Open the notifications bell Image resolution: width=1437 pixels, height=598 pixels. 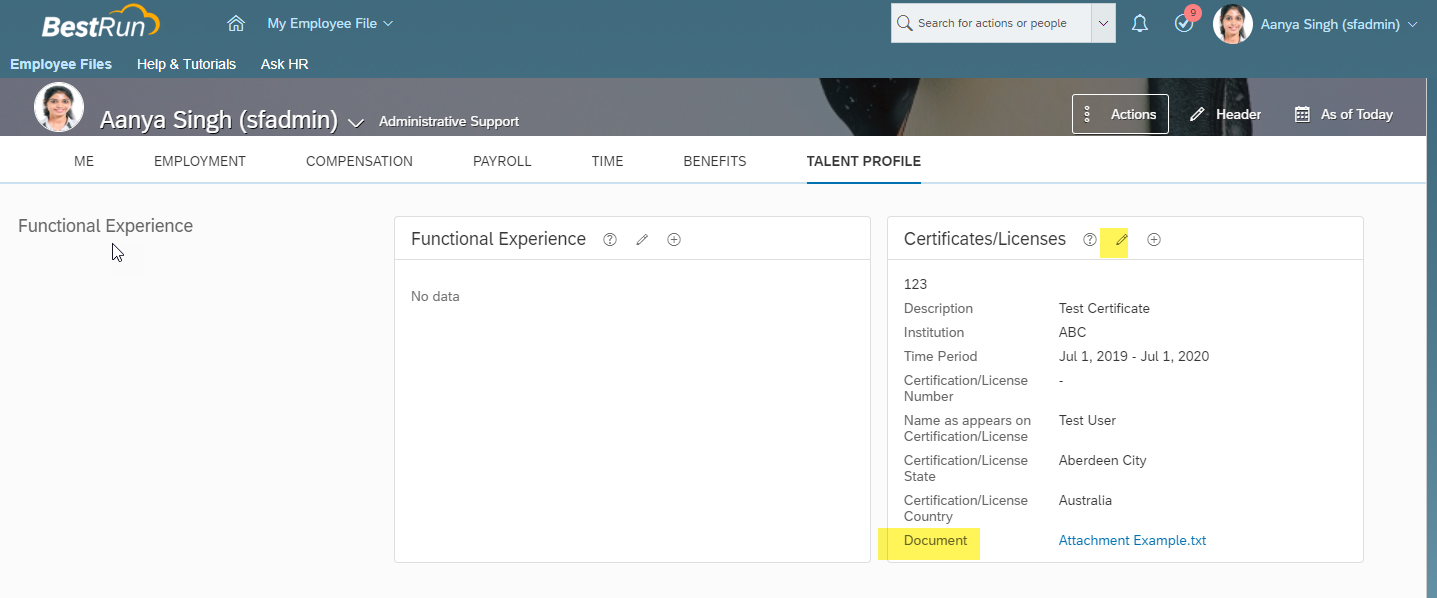click(1140, 23)
